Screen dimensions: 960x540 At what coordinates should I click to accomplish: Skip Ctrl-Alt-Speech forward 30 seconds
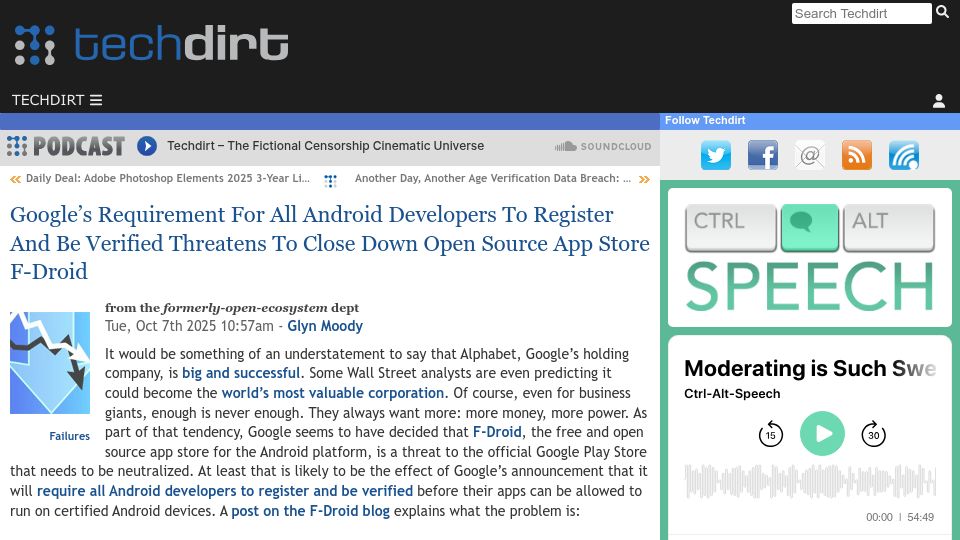874,433
